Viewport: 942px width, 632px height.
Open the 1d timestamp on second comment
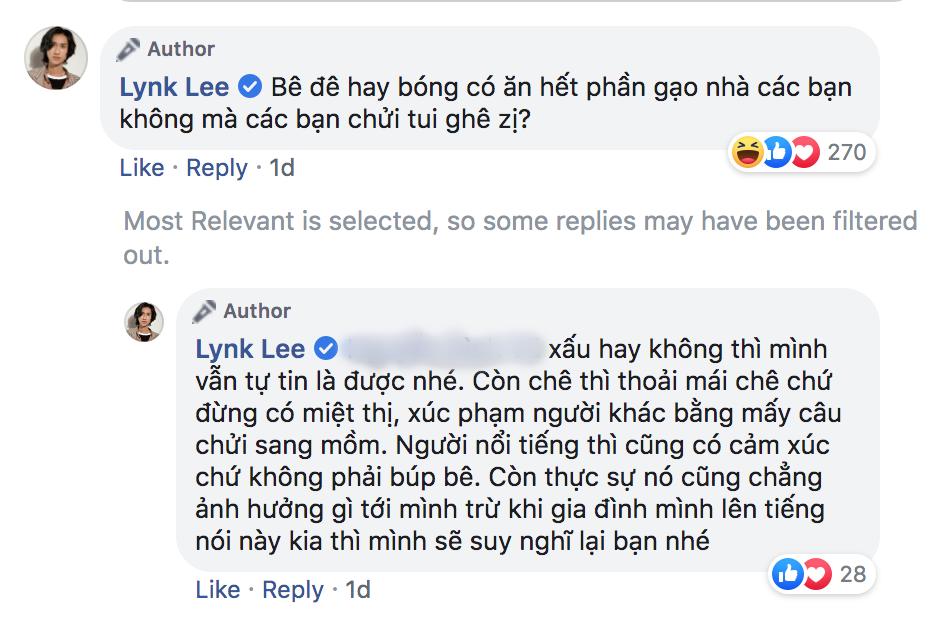pos(355,590)
